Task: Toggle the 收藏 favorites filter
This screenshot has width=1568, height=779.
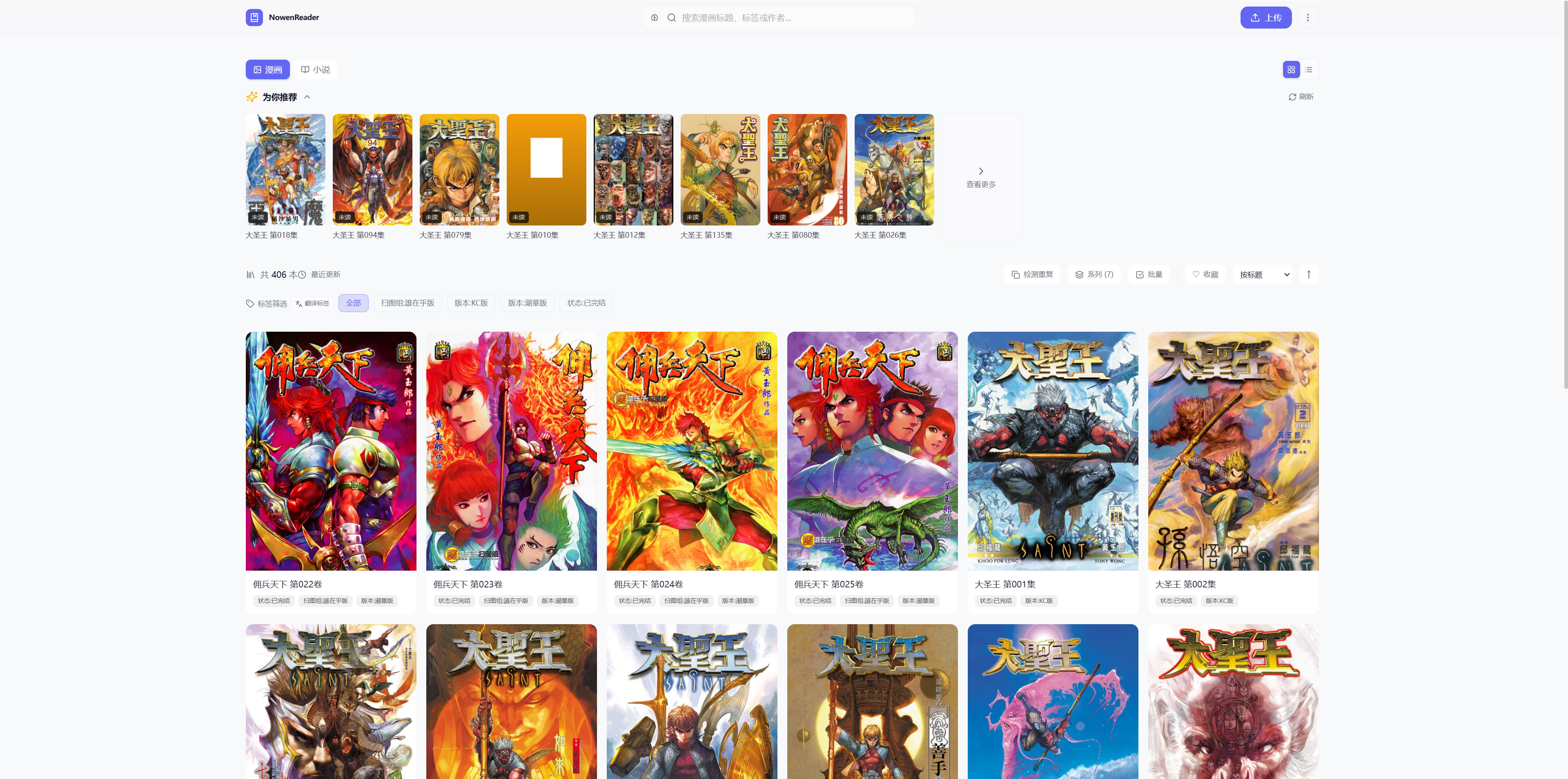Action: (x=1205, y=275)
